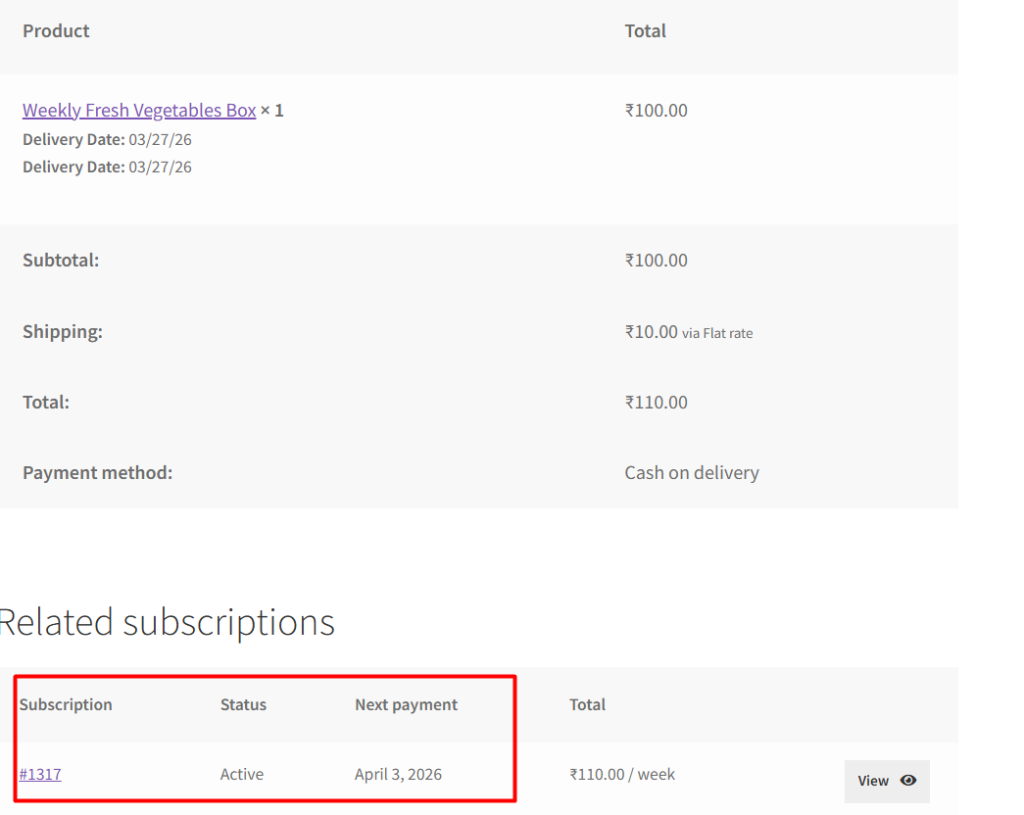Click the 'via Flat rate' text

[x=717, y=333]
